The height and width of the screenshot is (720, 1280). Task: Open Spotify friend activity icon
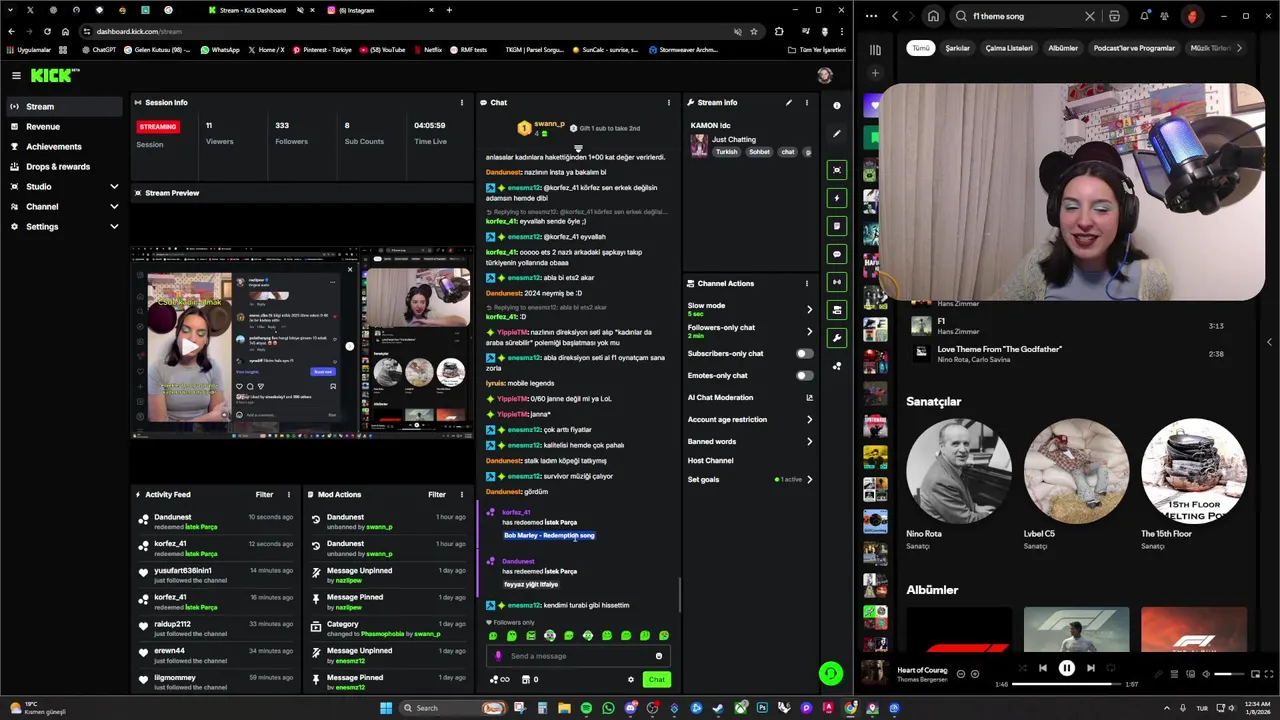[1165, 16]
